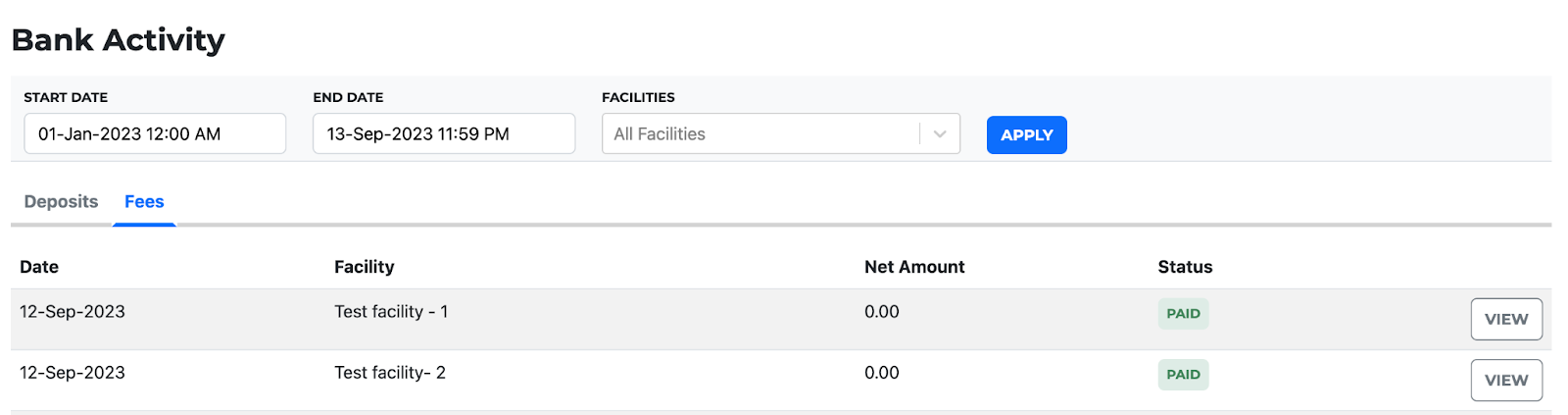Expand the All Facilities dropdown chevron

coord(939,134)
